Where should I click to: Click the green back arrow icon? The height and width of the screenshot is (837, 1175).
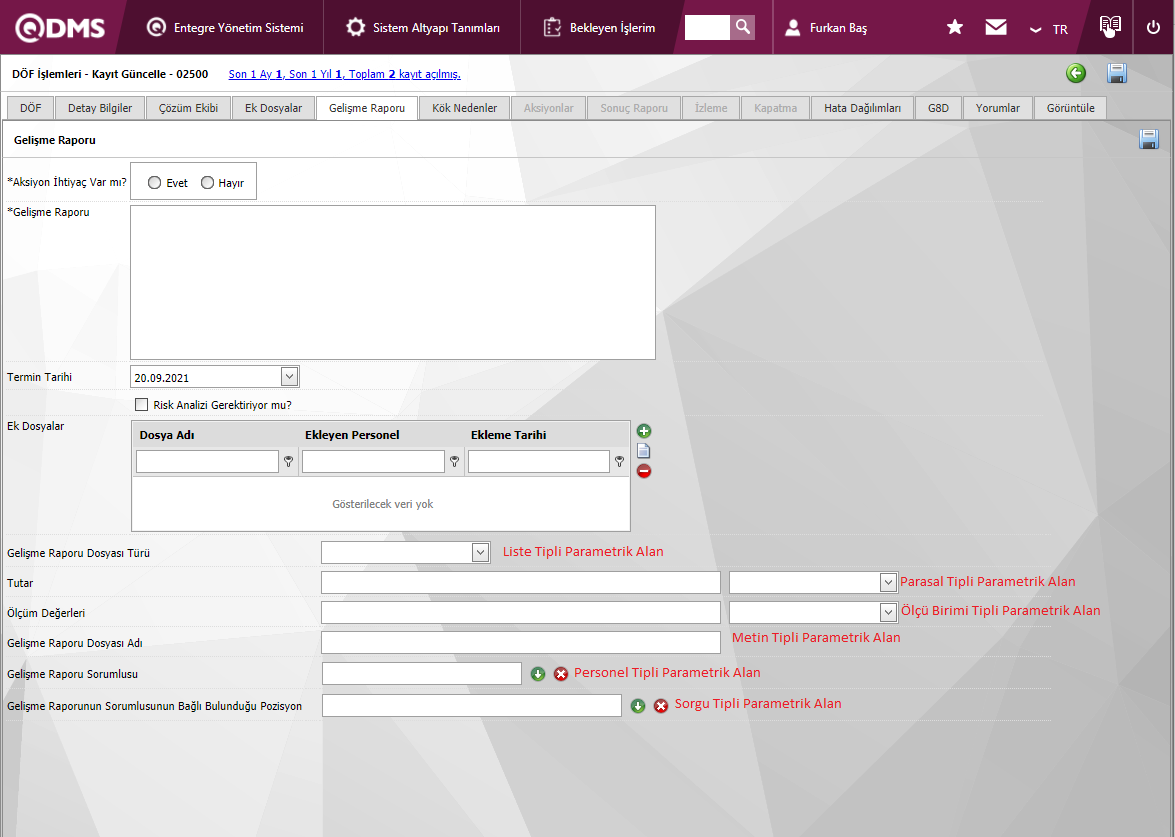(x=1076, y=73)
